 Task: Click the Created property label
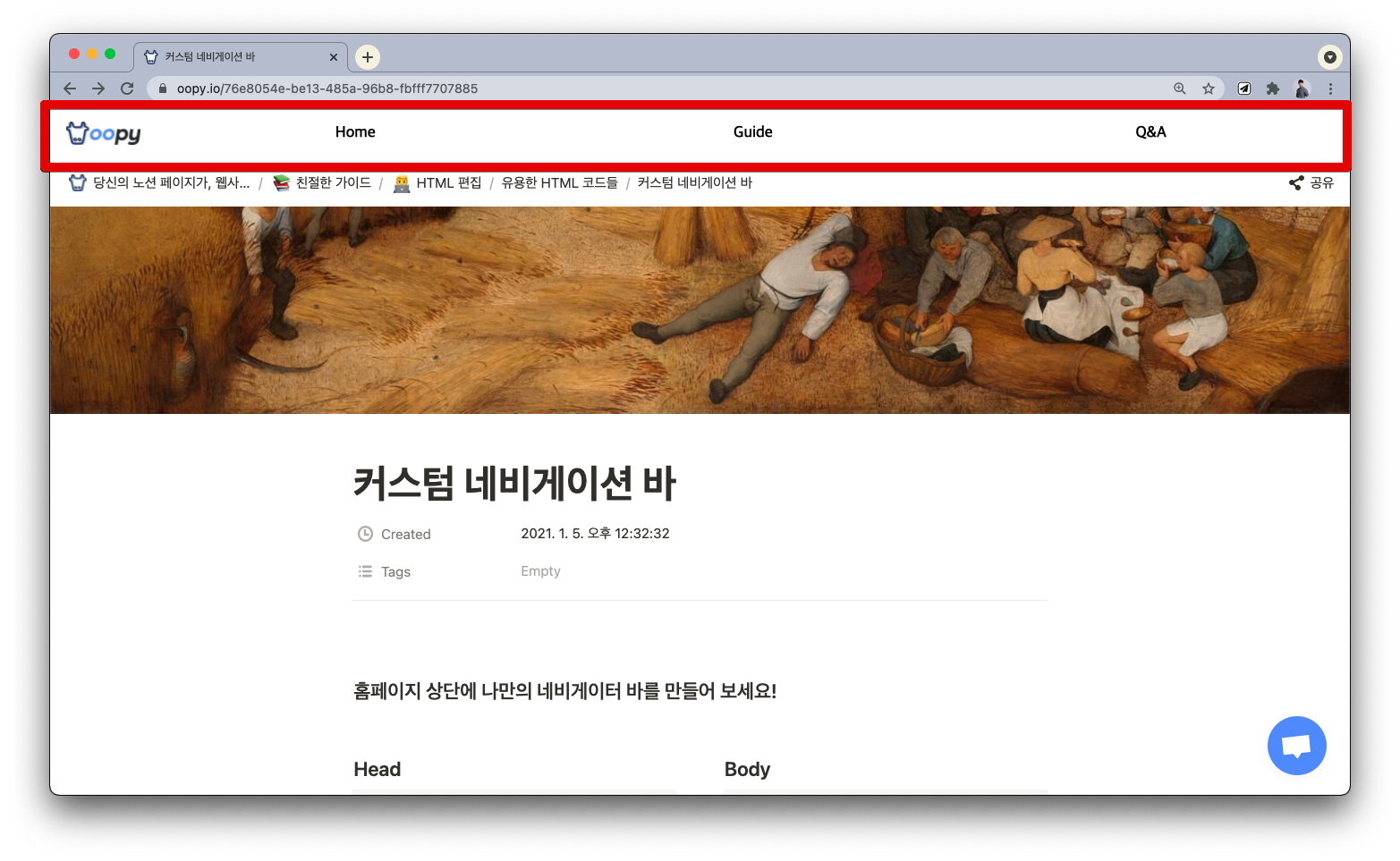pos(405,534)
